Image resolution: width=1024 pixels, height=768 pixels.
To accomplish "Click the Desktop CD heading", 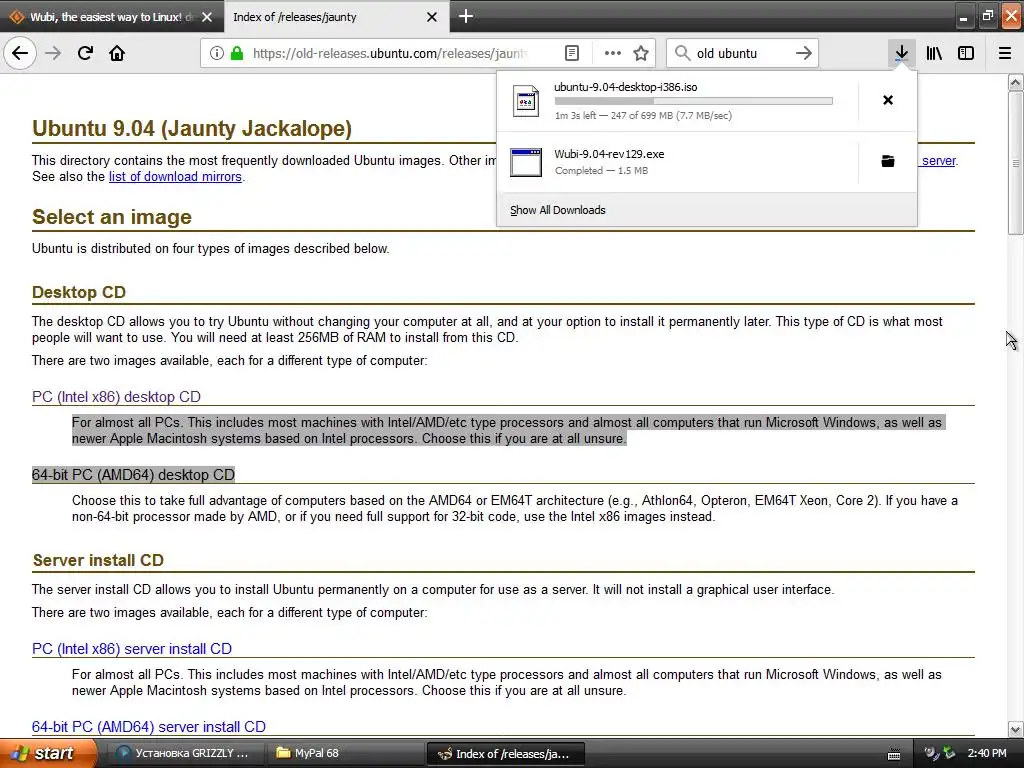I will (x=79, y=292).
